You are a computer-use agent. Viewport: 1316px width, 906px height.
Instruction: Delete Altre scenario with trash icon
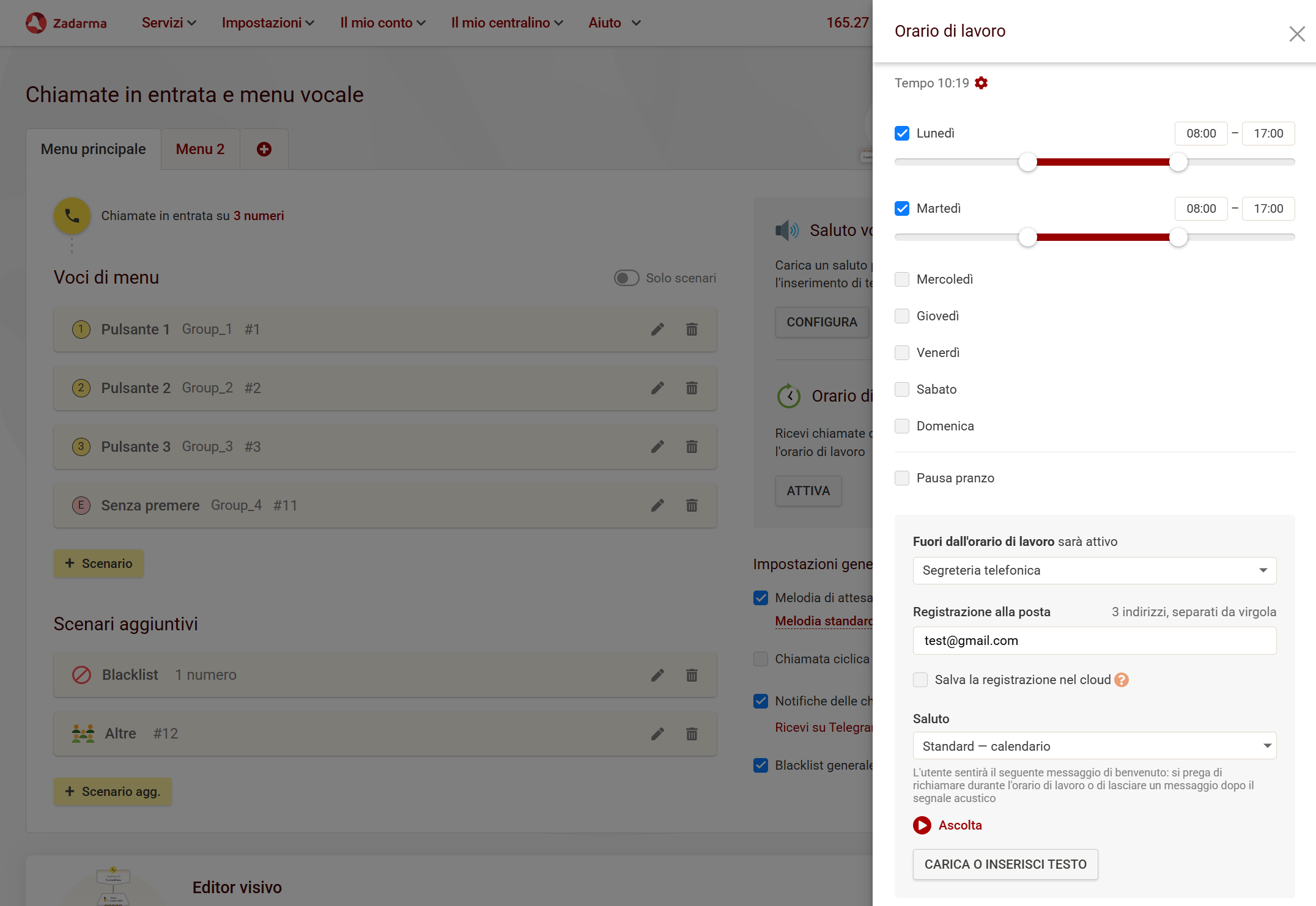[x=692, y=734]
